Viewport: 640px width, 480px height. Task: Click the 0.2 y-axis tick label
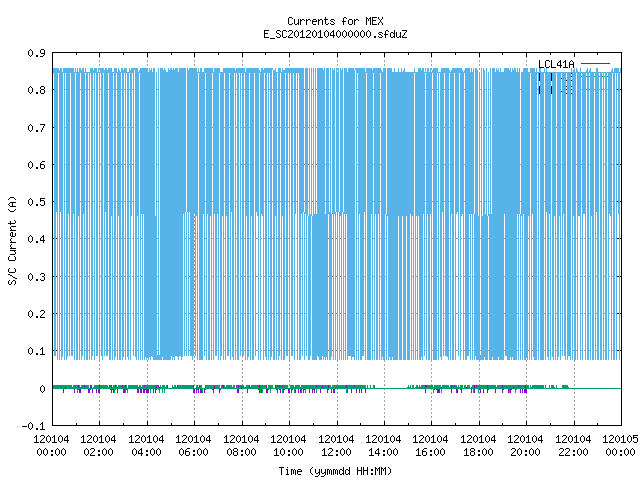[x=36, y=314]
